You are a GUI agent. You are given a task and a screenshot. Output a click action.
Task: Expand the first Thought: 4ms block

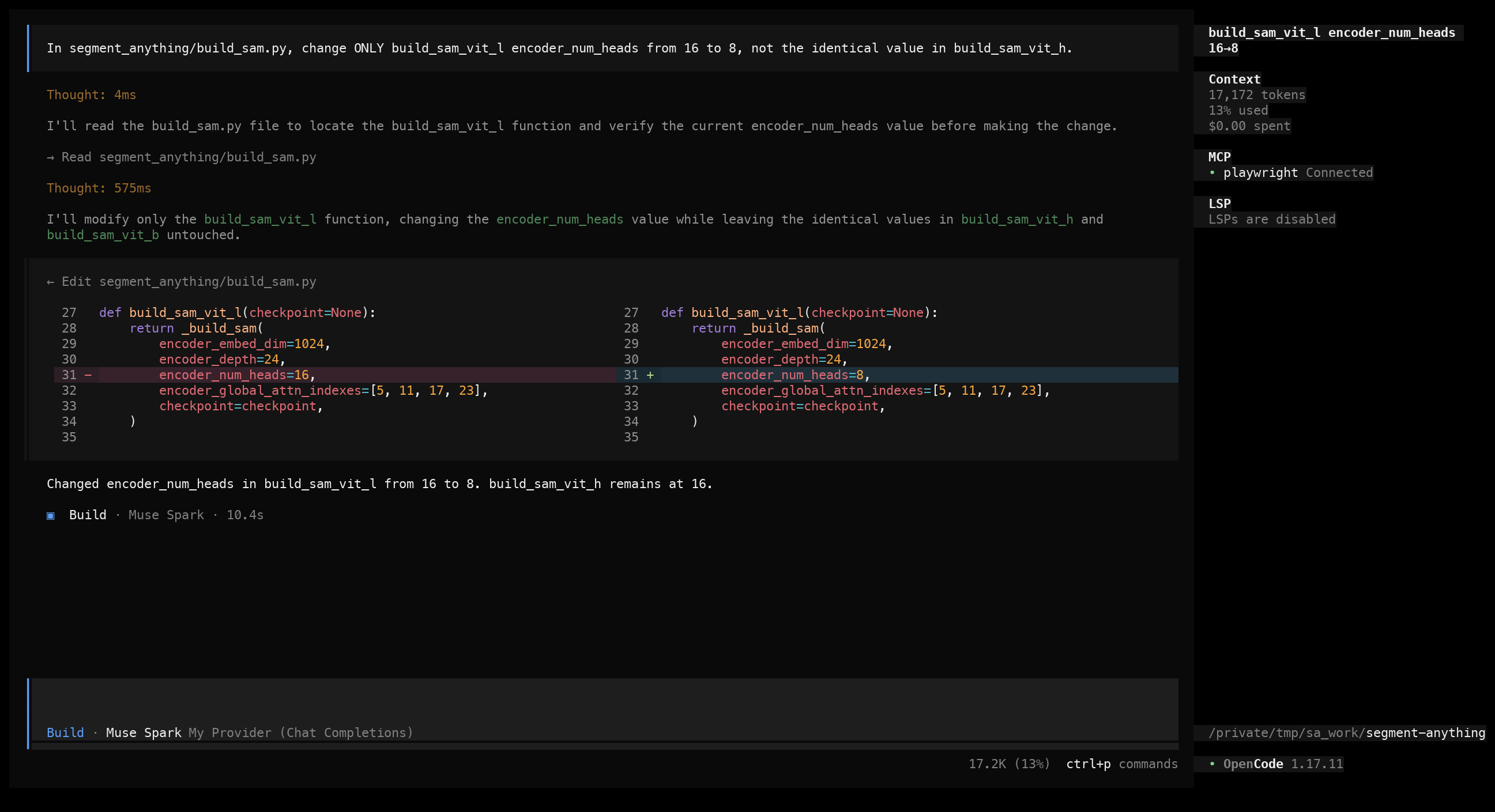pos(91,95)
